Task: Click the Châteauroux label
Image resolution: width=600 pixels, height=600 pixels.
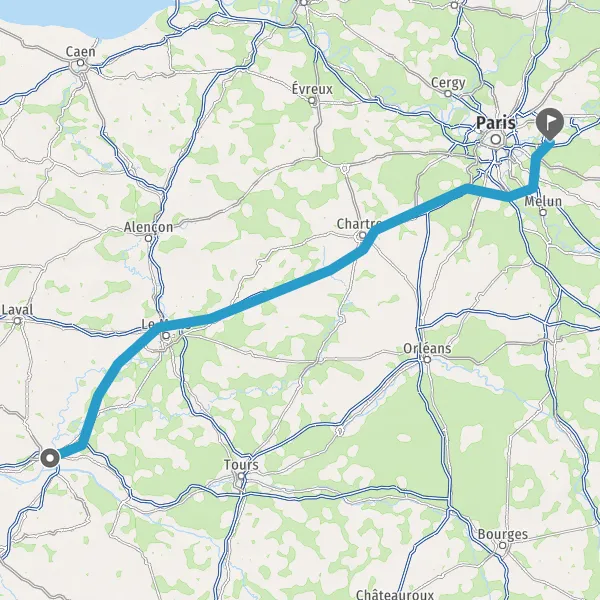Action: tap(395, 594)
